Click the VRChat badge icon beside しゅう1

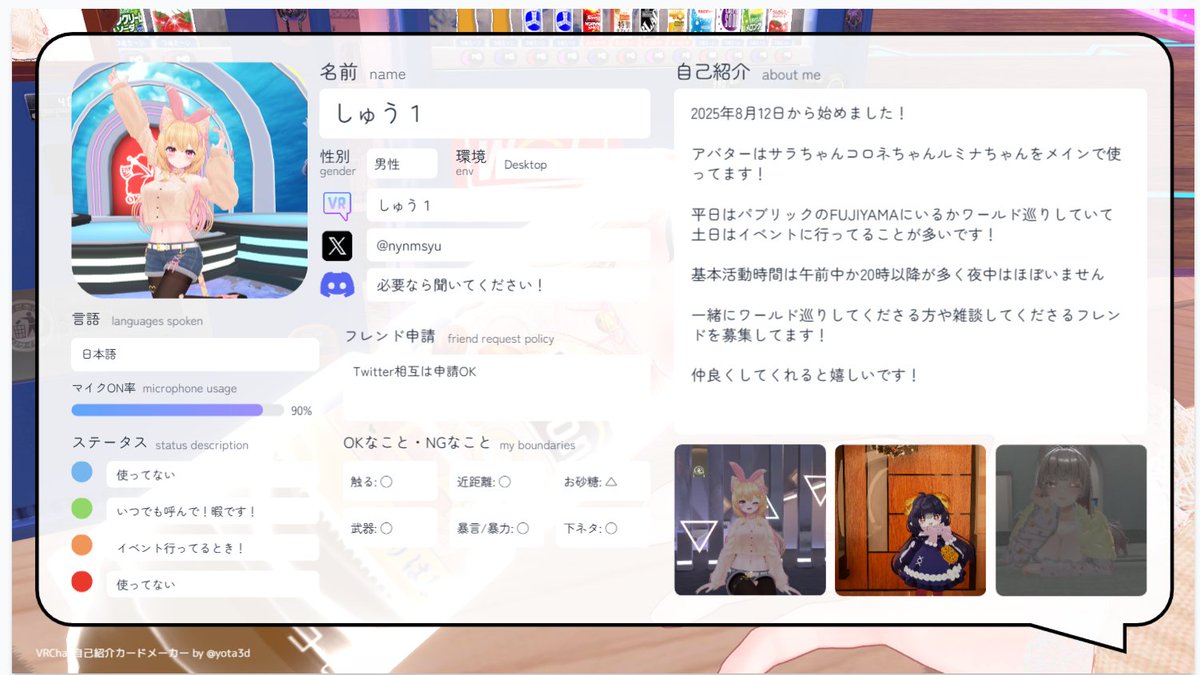tap(337, 205)
